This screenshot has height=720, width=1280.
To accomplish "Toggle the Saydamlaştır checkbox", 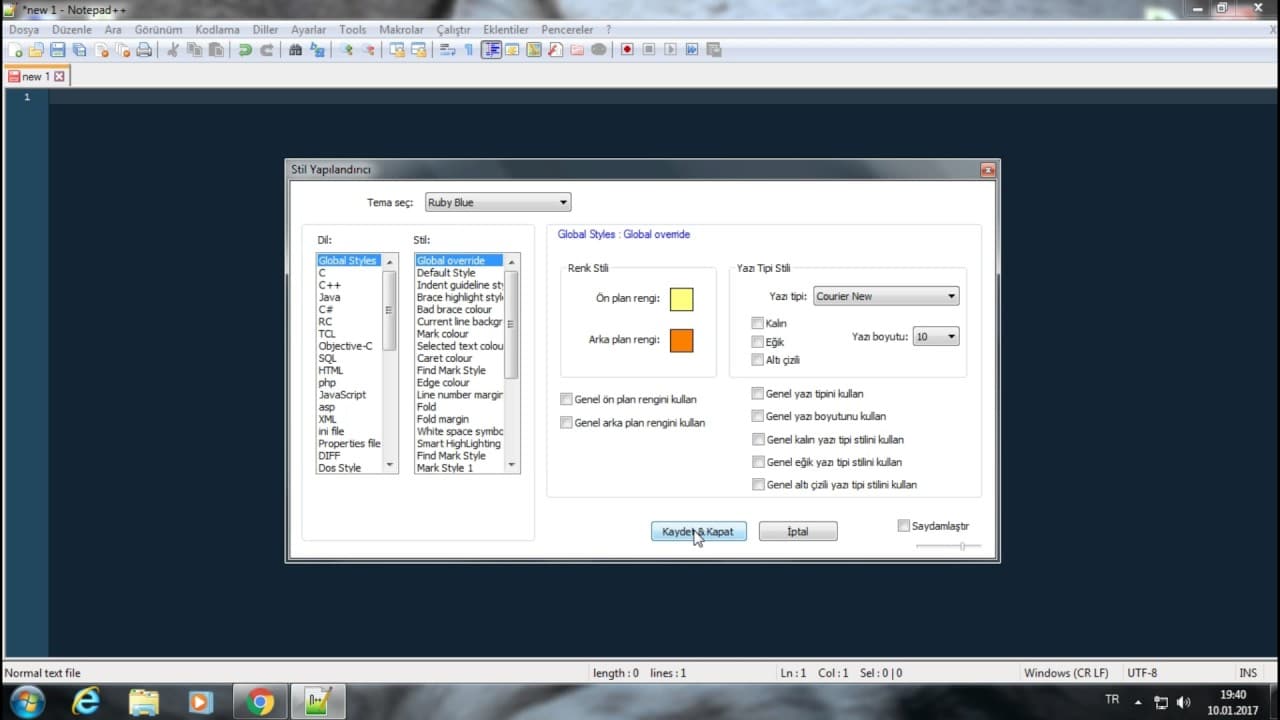I will point(904,526).
